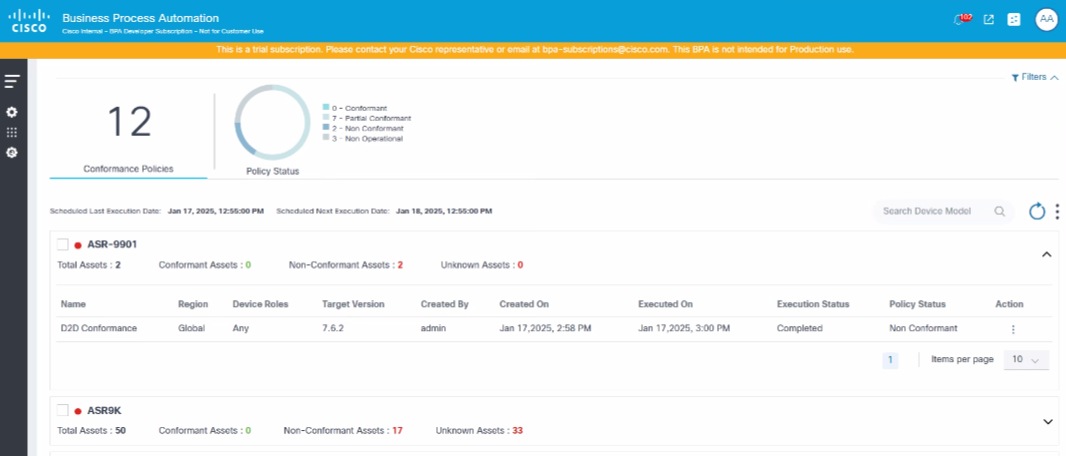The image size is (1066, 456).
Task: Click the Non Conformant legend swatch
Action: click(326, 128)
